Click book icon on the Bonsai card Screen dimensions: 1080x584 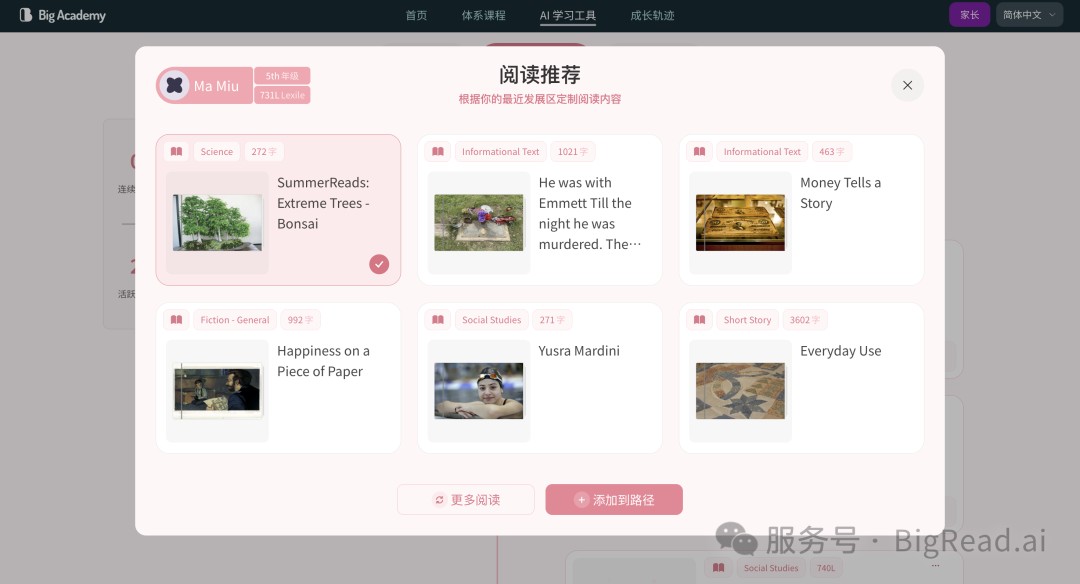click(x=176, y=152)
